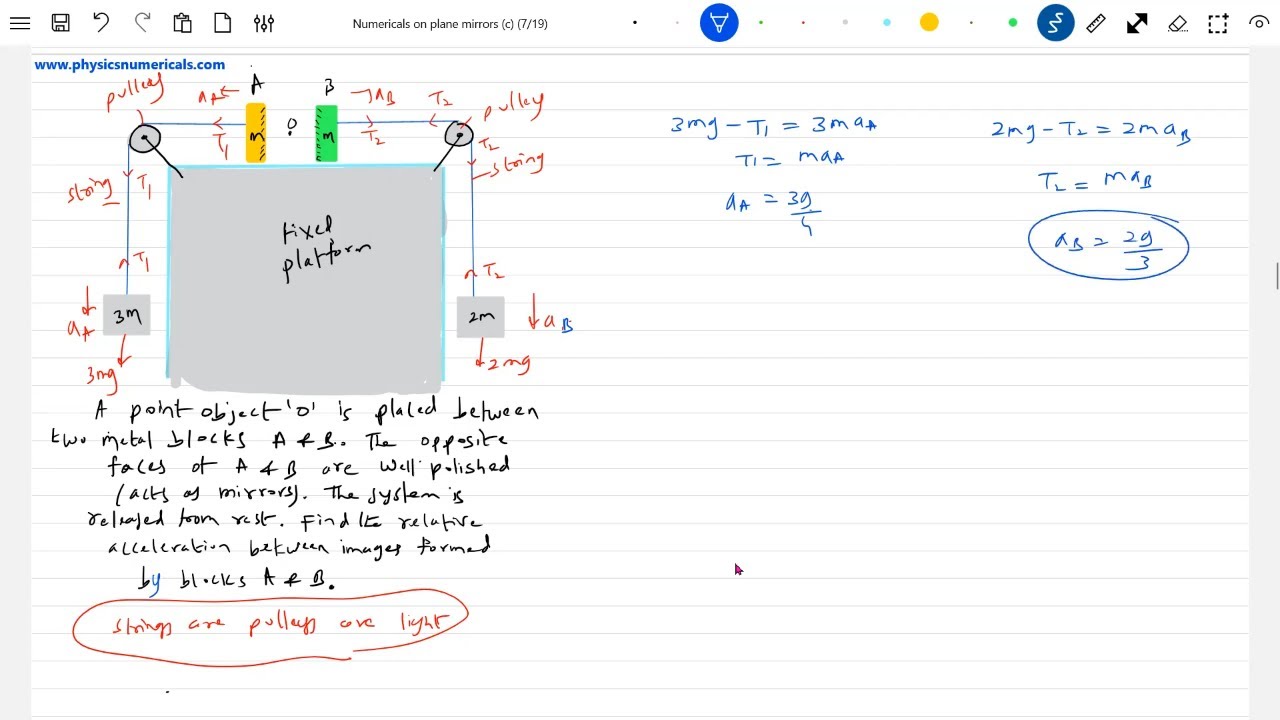Select the blue squiggle stroke tool
The height and width of the screenshot is (720, 1280).
pos(1055,23)
